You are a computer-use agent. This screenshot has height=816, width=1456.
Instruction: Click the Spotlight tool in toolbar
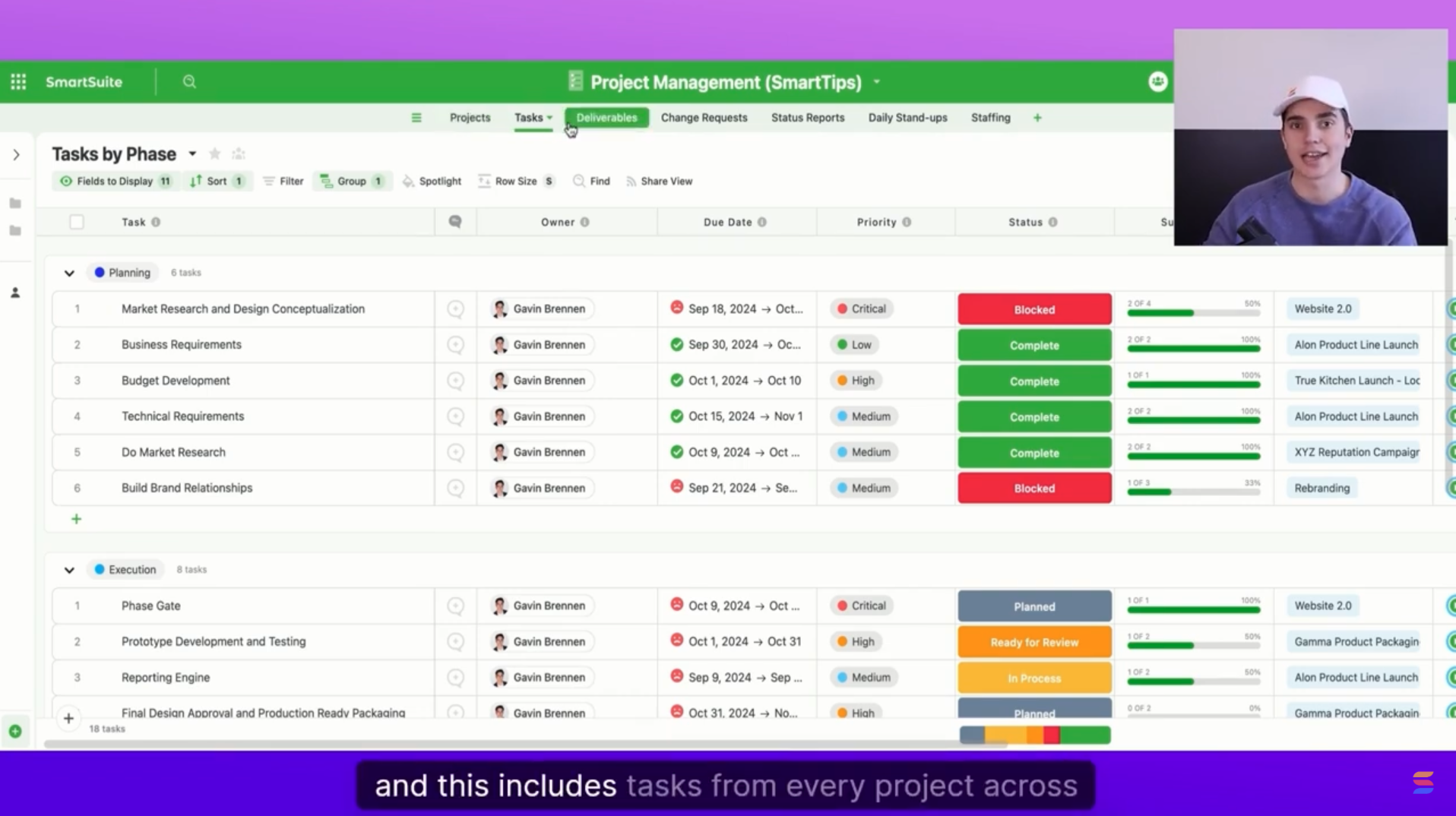click(432, 182)
